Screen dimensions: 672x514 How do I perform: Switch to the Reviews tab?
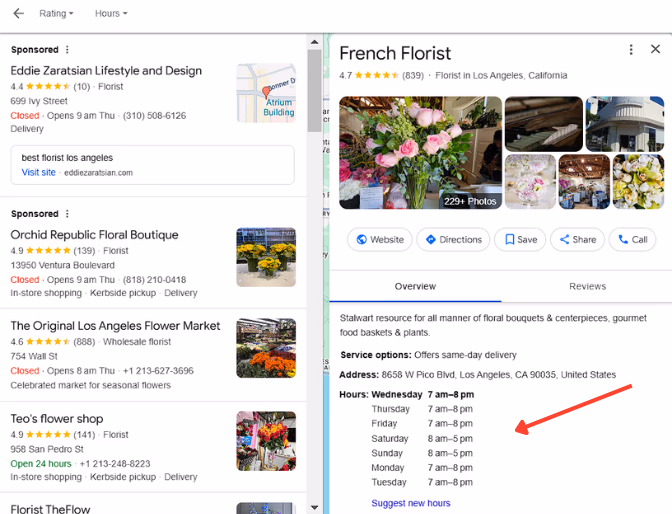coord(587,286)
